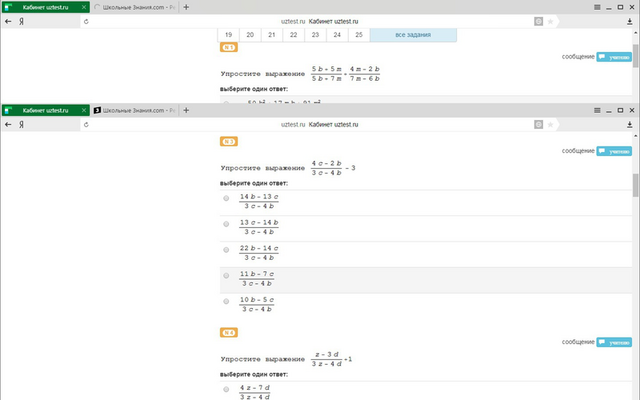This screenshot has width=640, height=400.
Task: Click the Protect icon in bottom address bar
Action: click(538, 124)
